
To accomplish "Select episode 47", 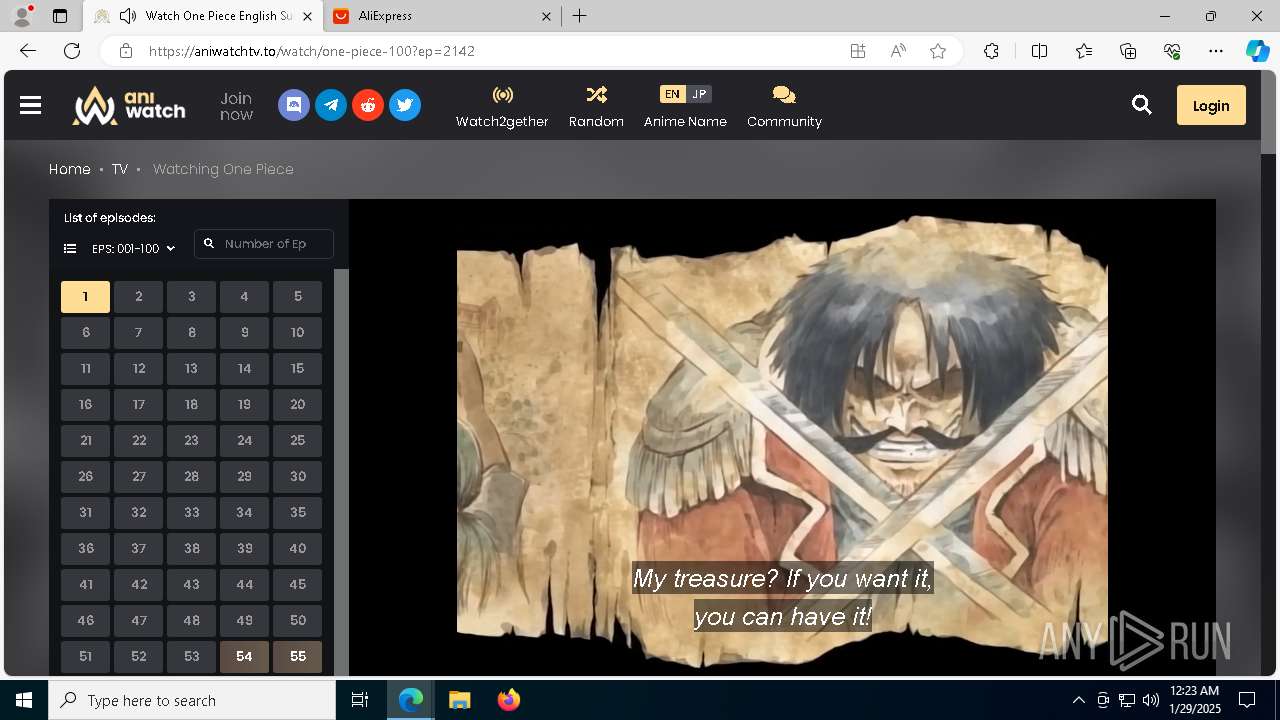I will pos(139,620).
